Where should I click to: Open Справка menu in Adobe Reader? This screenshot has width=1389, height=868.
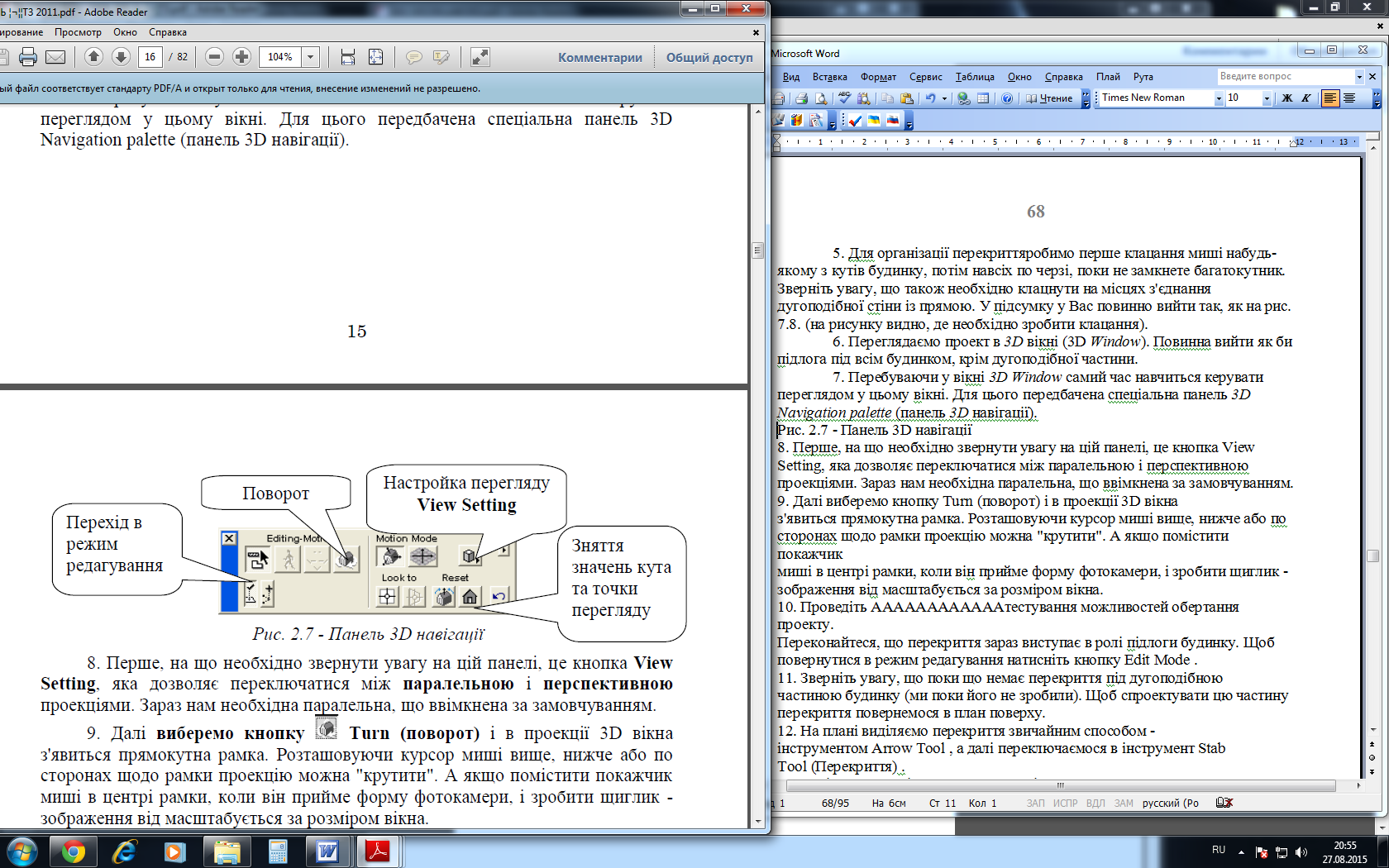(x=168, y=32)
